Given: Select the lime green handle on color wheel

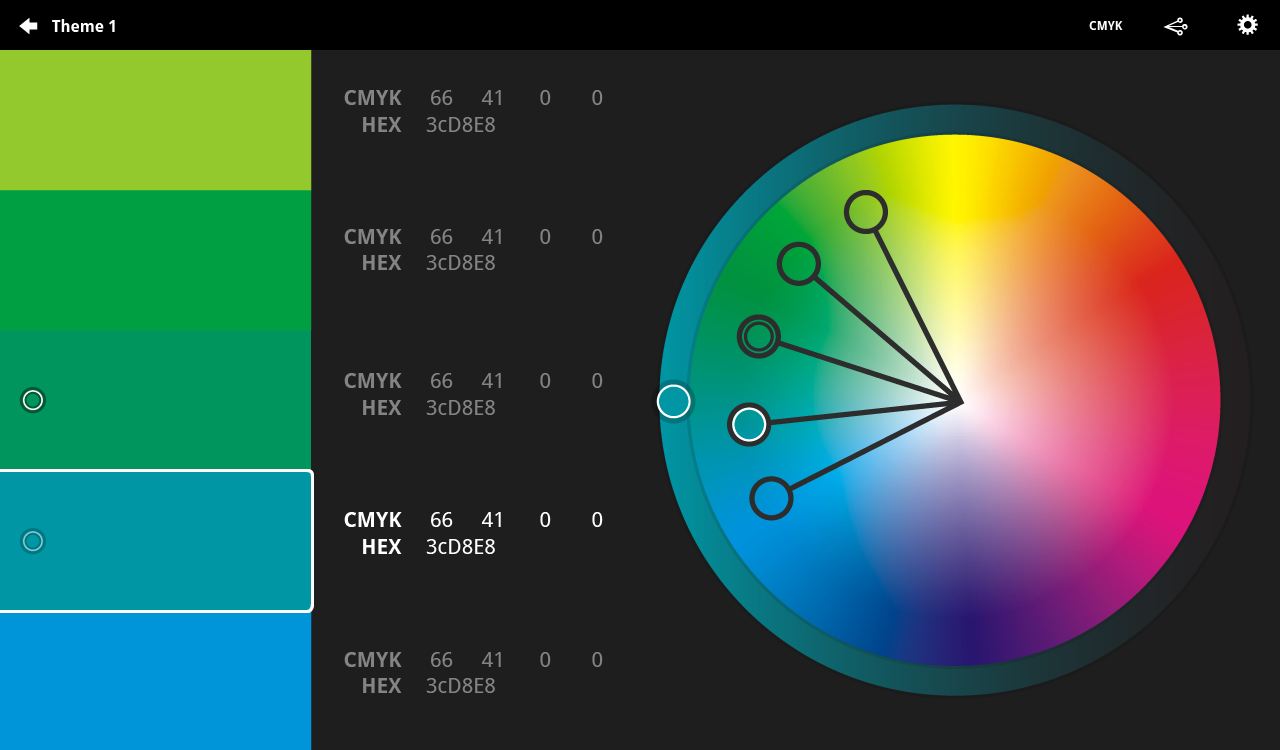Looking at the screenshot, I should (865, 212).
